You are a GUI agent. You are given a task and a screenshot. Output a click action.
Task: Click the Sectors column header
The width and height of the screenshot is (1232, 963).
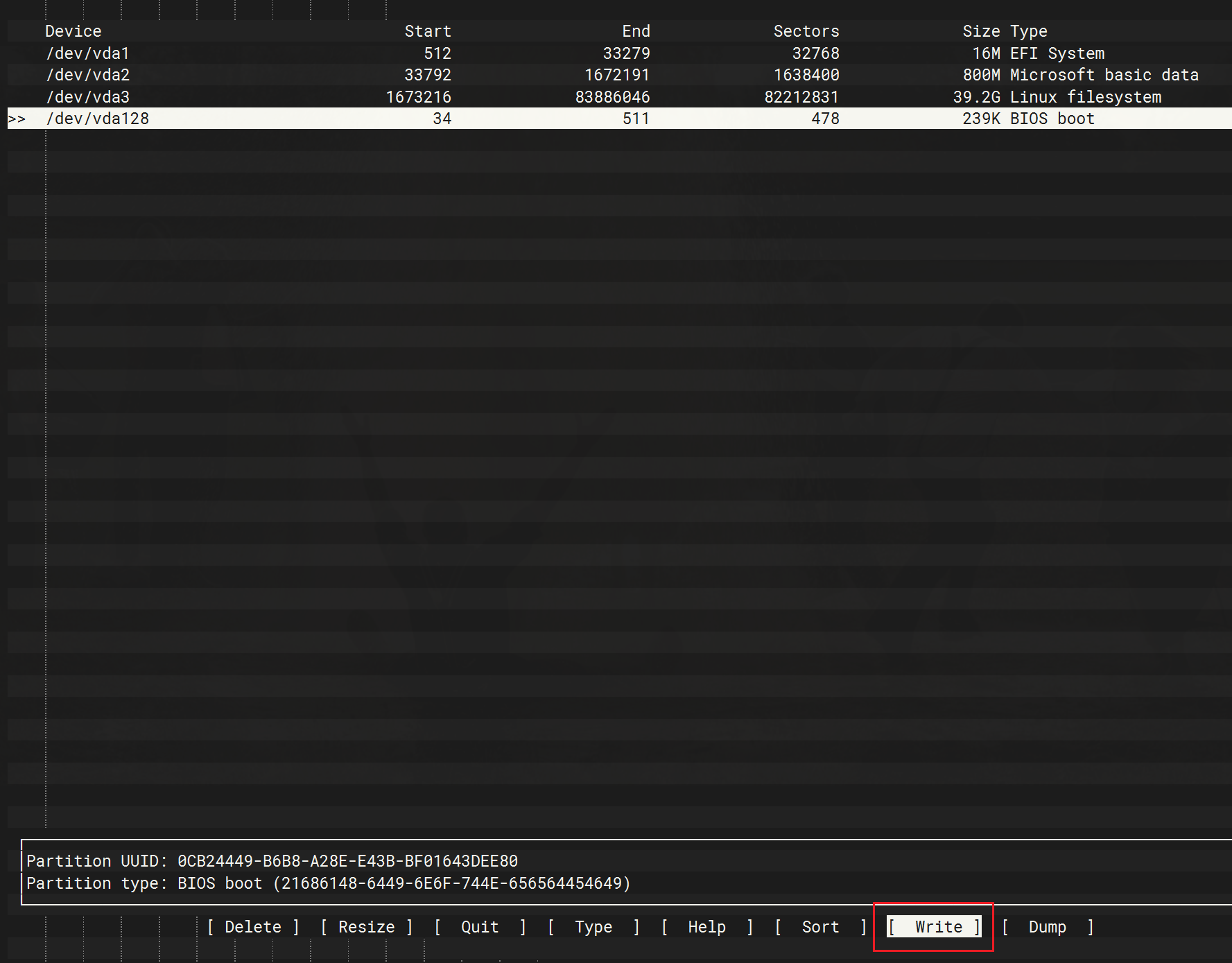point(806,31)
